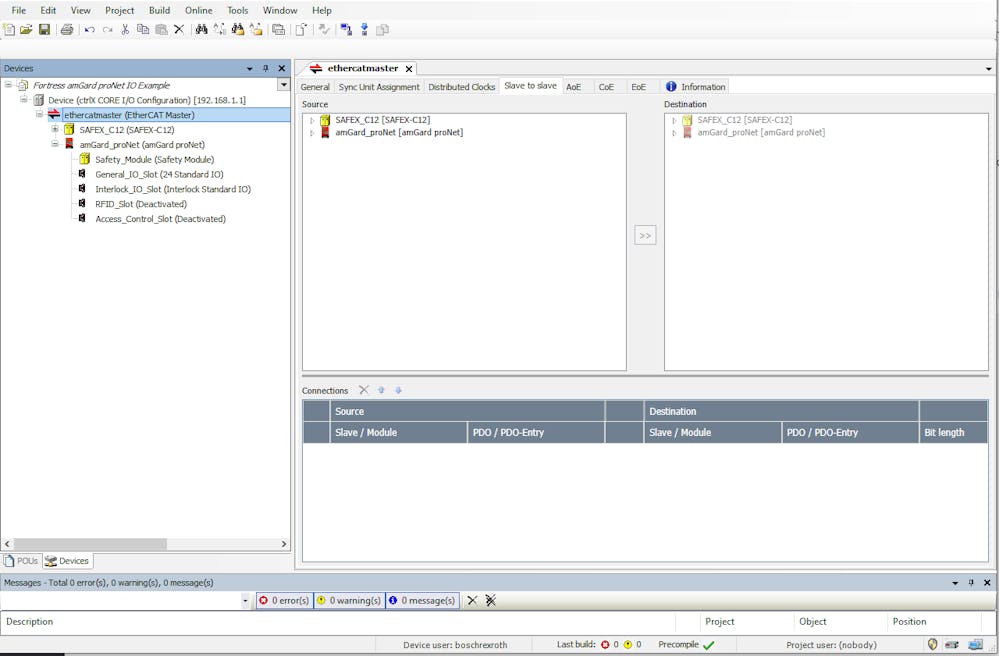999x656 pixels.
Task: Click the shield icon in the status bar
Action: click(x=932, y=645)
